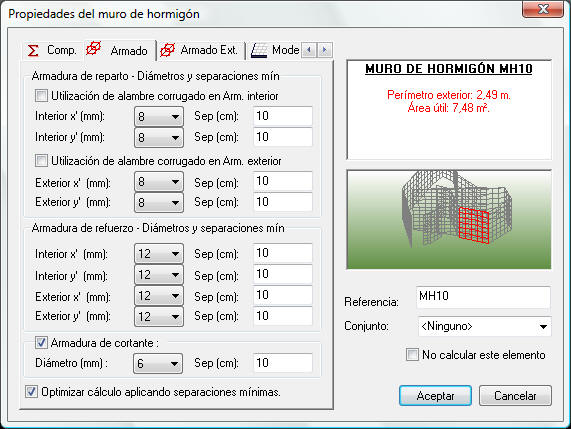Viewport: 571px width, 429px height.
Task: Click the red rebar icon on Armado tab
Action: [x=93, y=48]
